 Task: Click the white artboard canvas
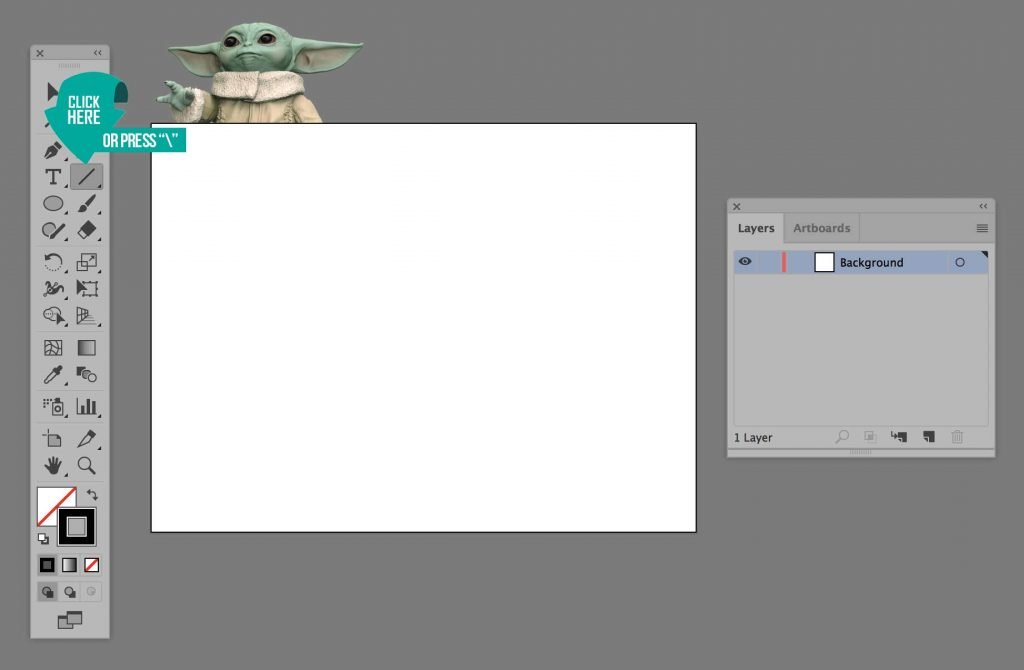click(423, 327)
